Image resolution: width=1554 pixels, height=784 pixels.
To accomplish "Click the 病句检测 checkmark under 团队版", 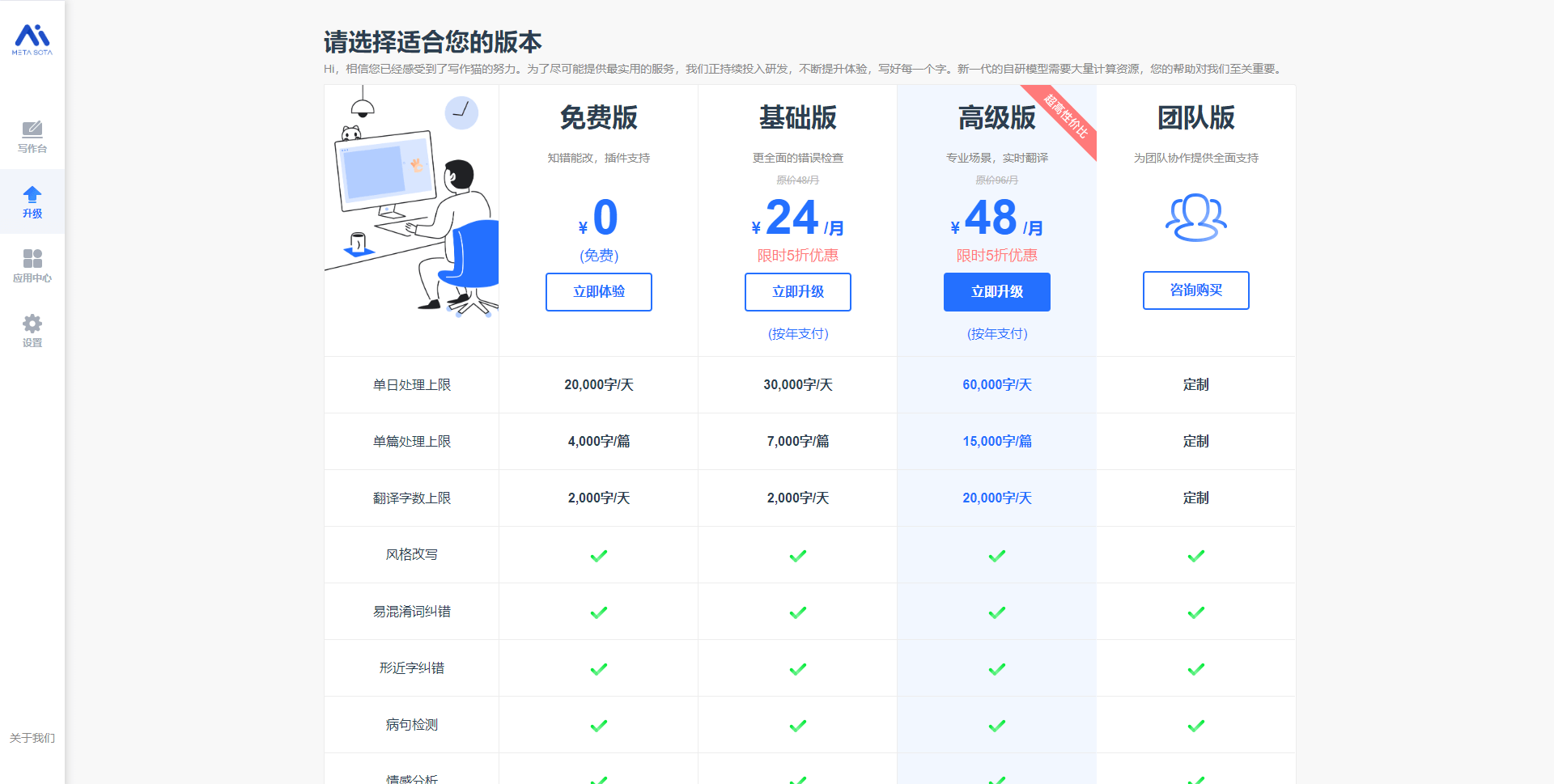I will [1195, 726].
